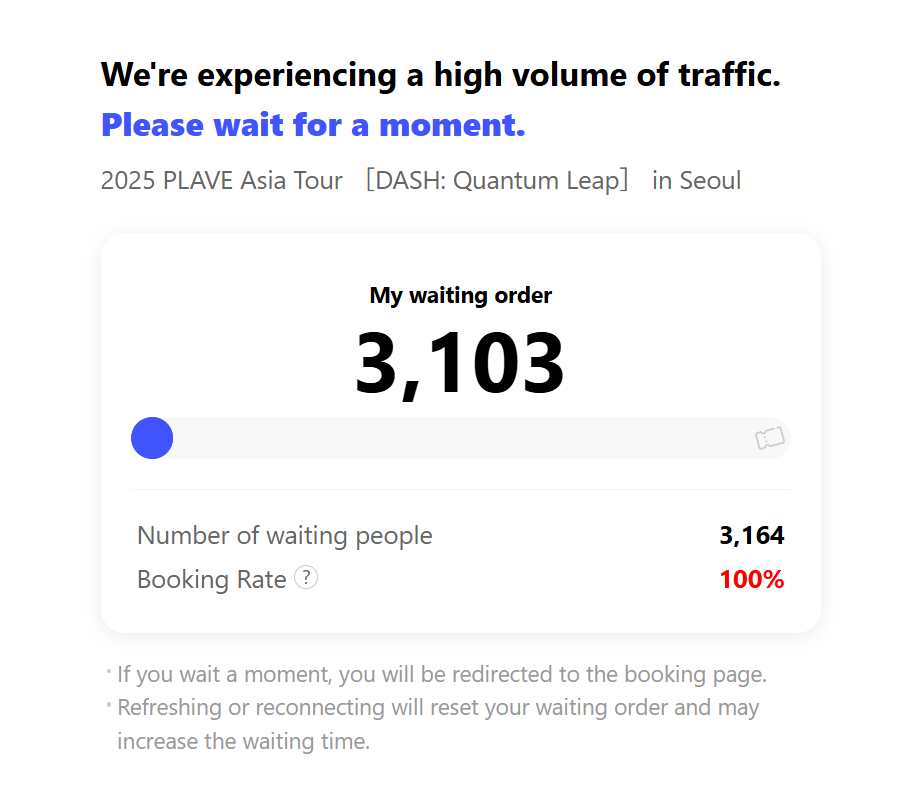Click the My waiting order heading
Image resolution: width=903 pixels, height=797 pixels.
pyautogui.click(x=461, y=295)
